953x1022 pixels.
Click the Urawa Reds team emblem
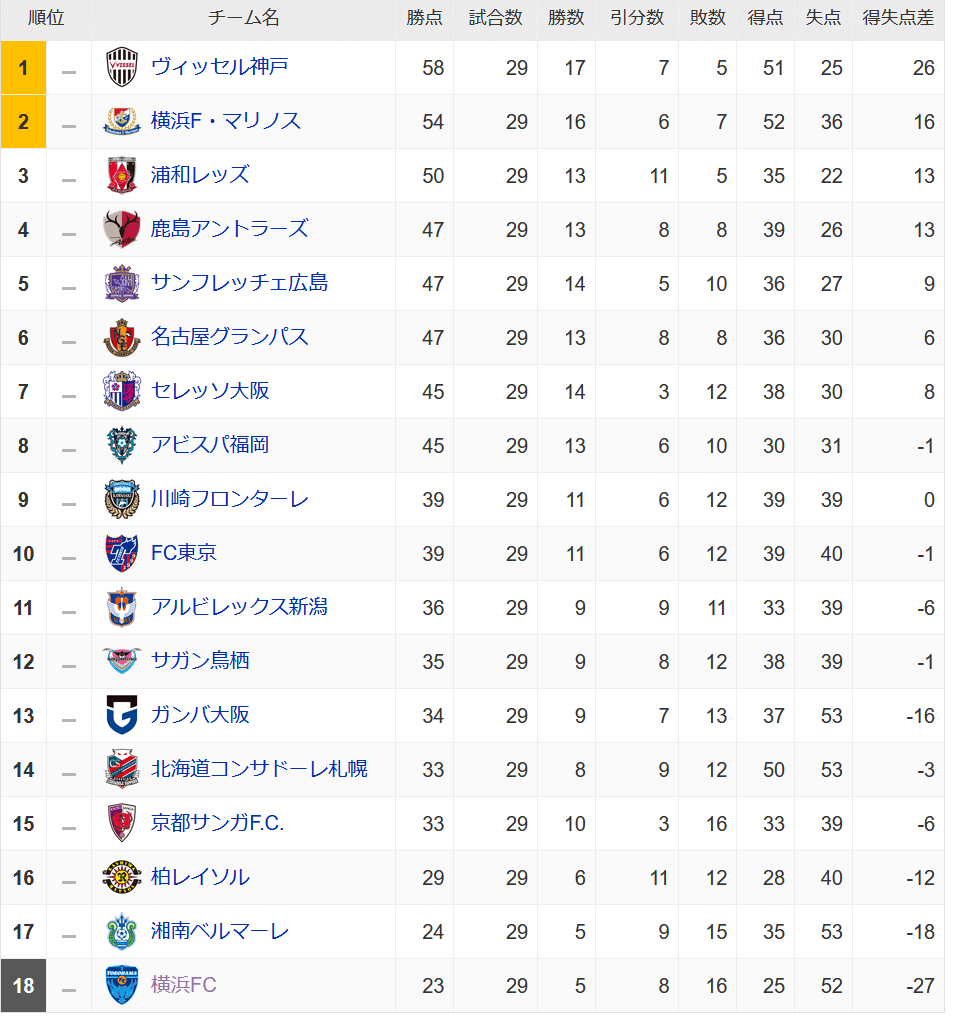122,176
